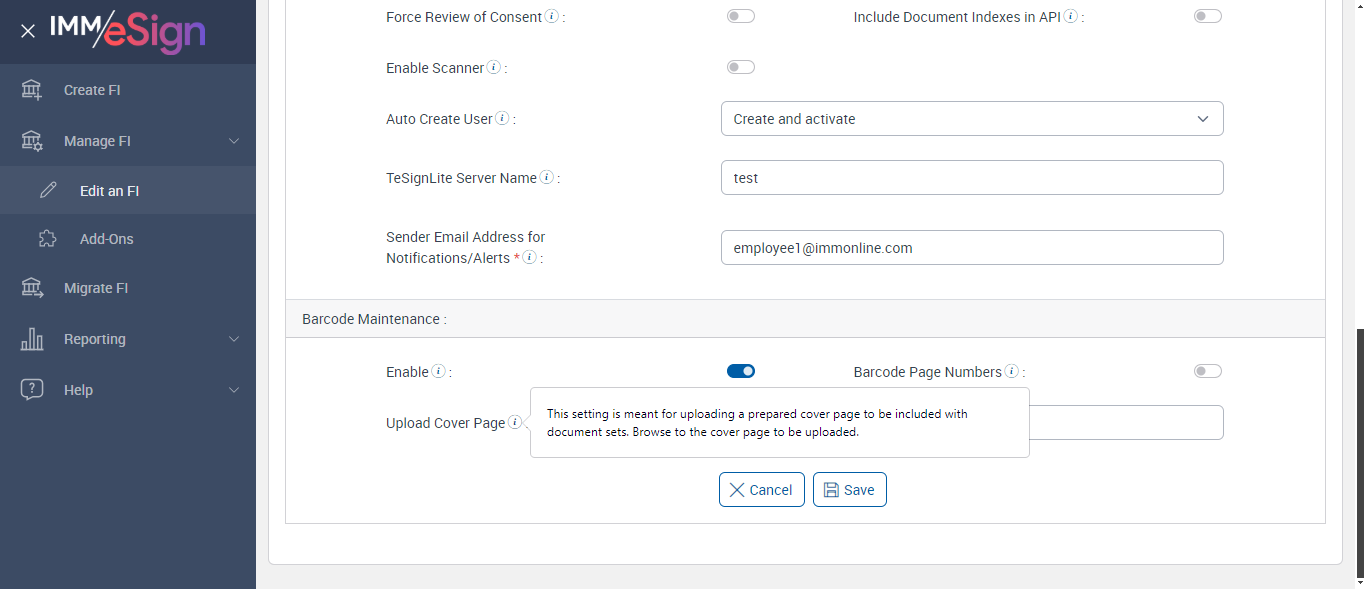1366x589 pixels.
Task: Click info icon next to Enable Scanner
Action: click(x=493, y=68)
